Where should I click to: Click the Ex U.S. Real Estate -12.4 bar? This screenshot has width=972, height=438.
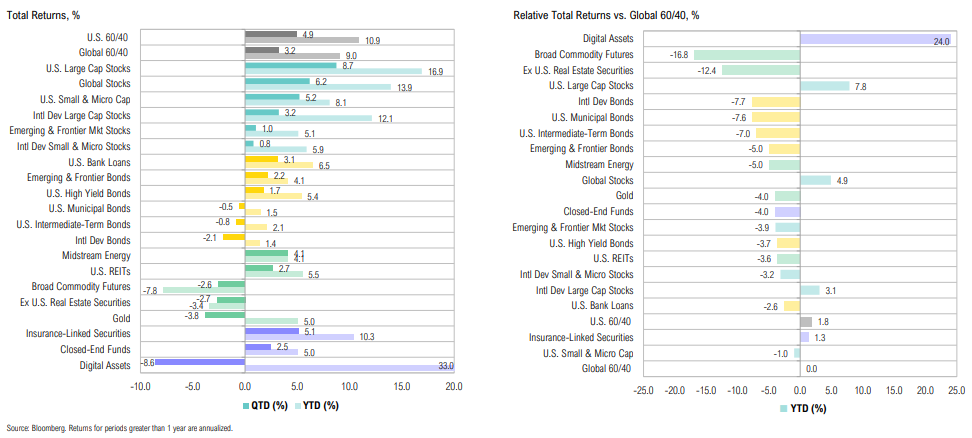pos(761,70)
